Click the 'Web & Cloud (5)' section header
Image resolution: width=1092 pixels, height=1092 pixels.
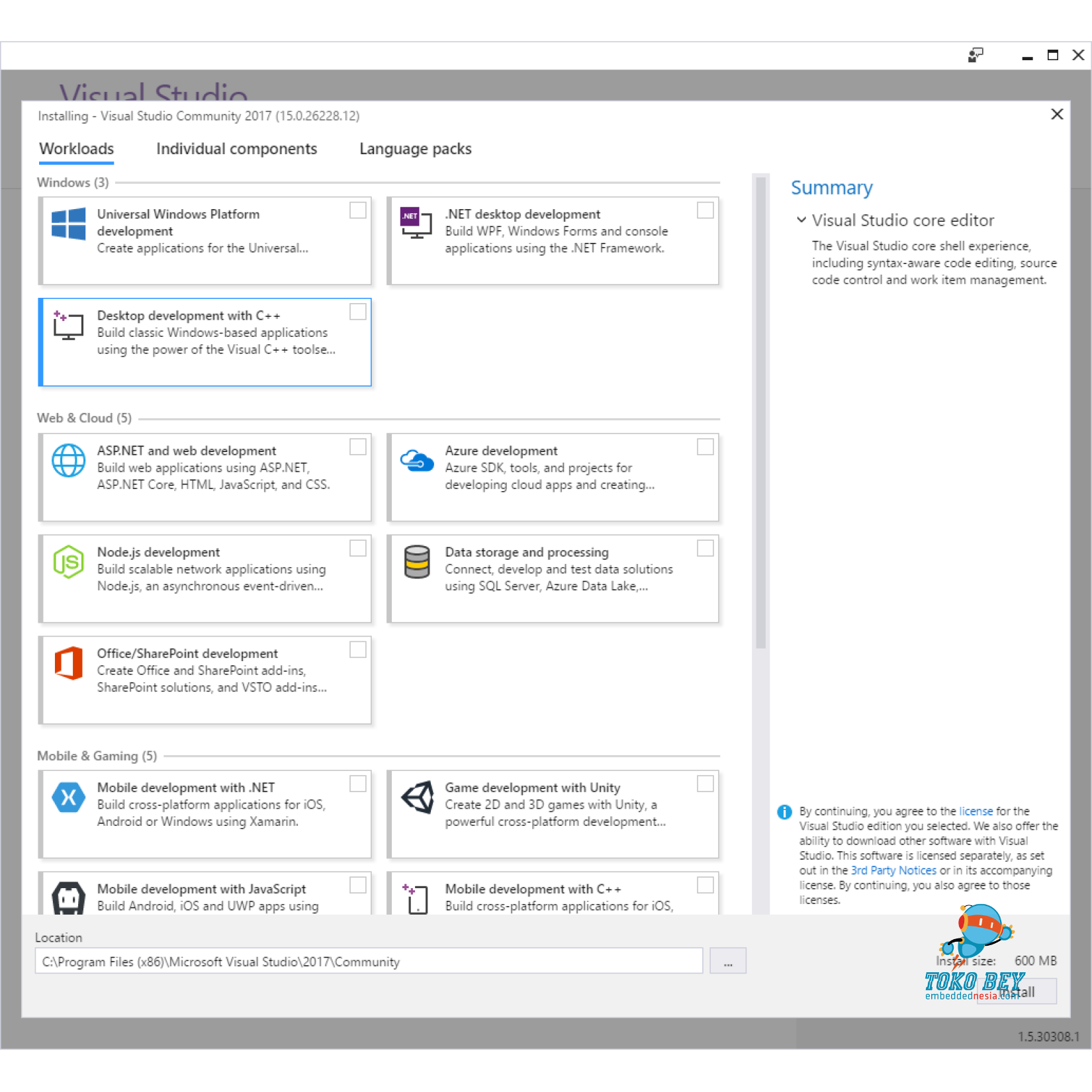point(84,418)
